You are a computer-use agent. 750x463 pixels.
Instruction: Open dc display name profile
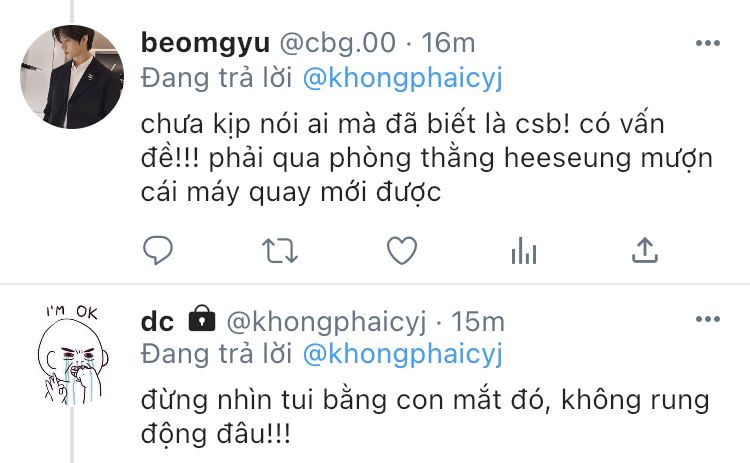coord(157,321)
